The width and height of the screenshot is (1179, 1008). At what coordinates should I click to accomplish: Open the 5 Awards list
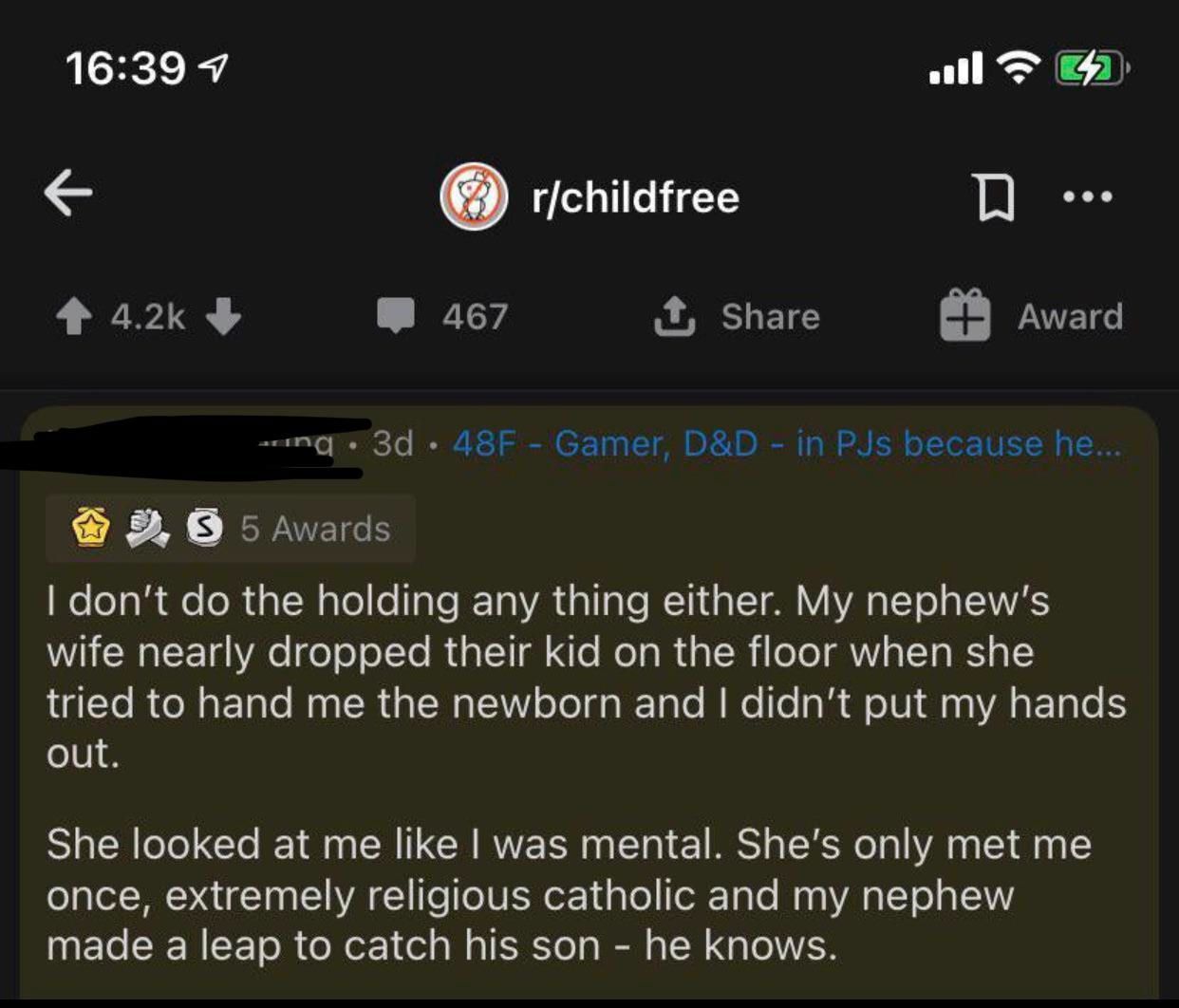(x=315, y=529)
